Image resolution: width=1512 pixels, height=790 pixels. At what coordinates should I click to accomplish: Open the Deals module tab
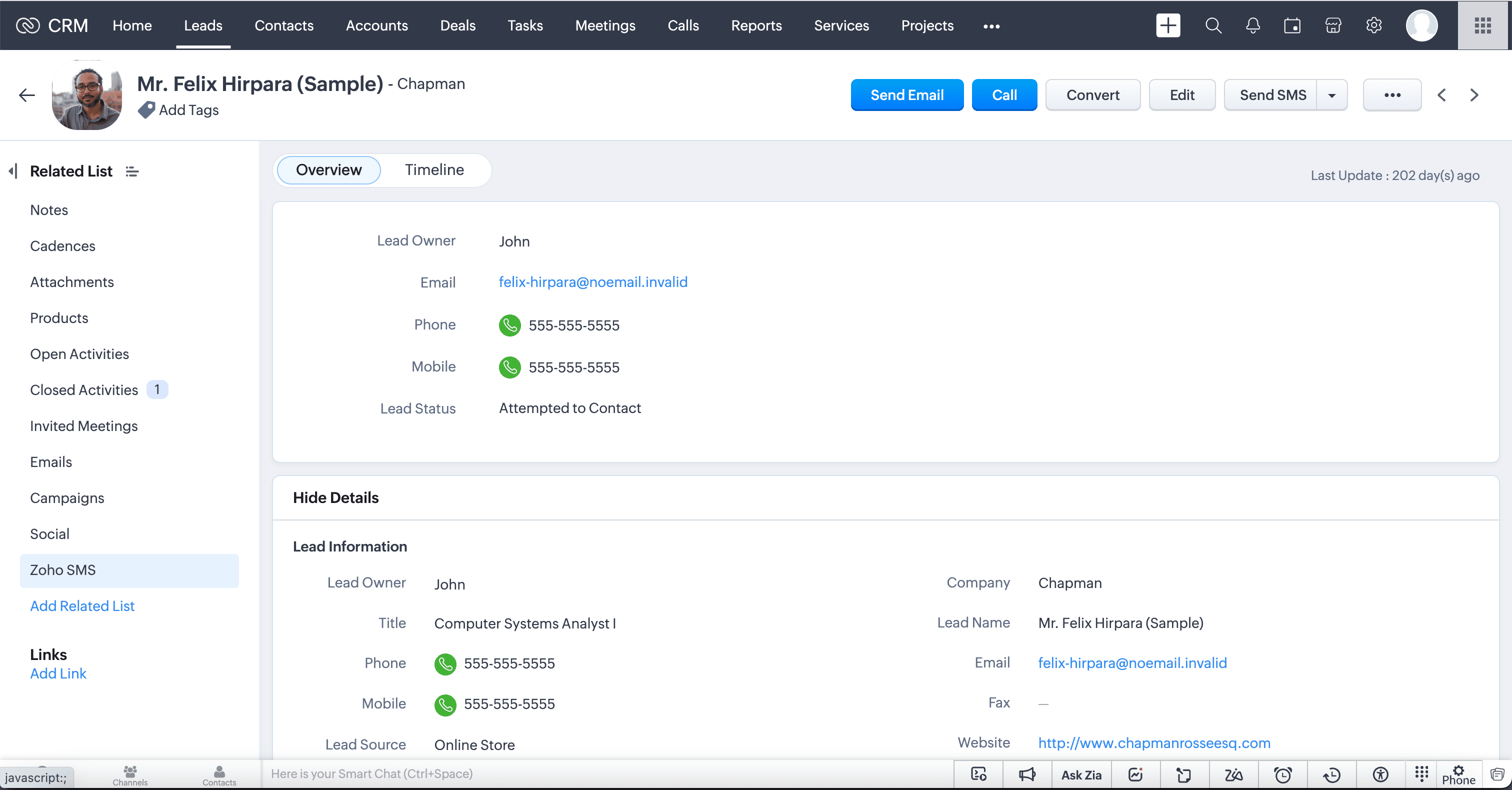[x=458, y=26]
